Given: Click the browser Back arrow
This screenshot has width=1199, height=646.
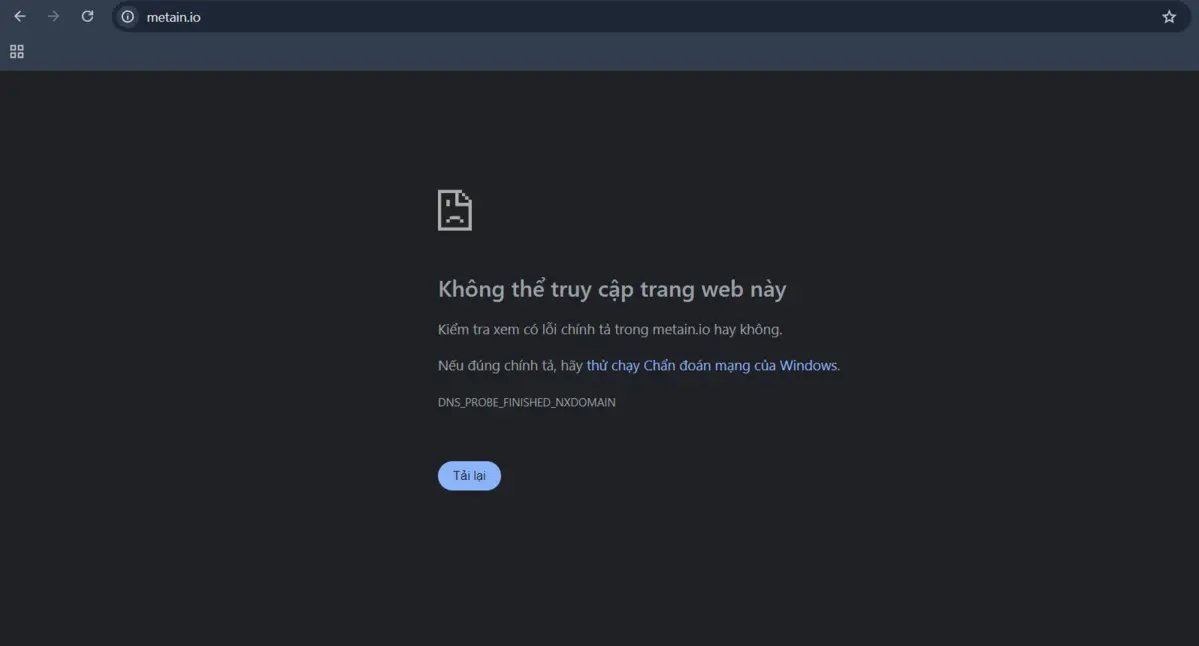Looking at the screenshot, I should 20,16.
